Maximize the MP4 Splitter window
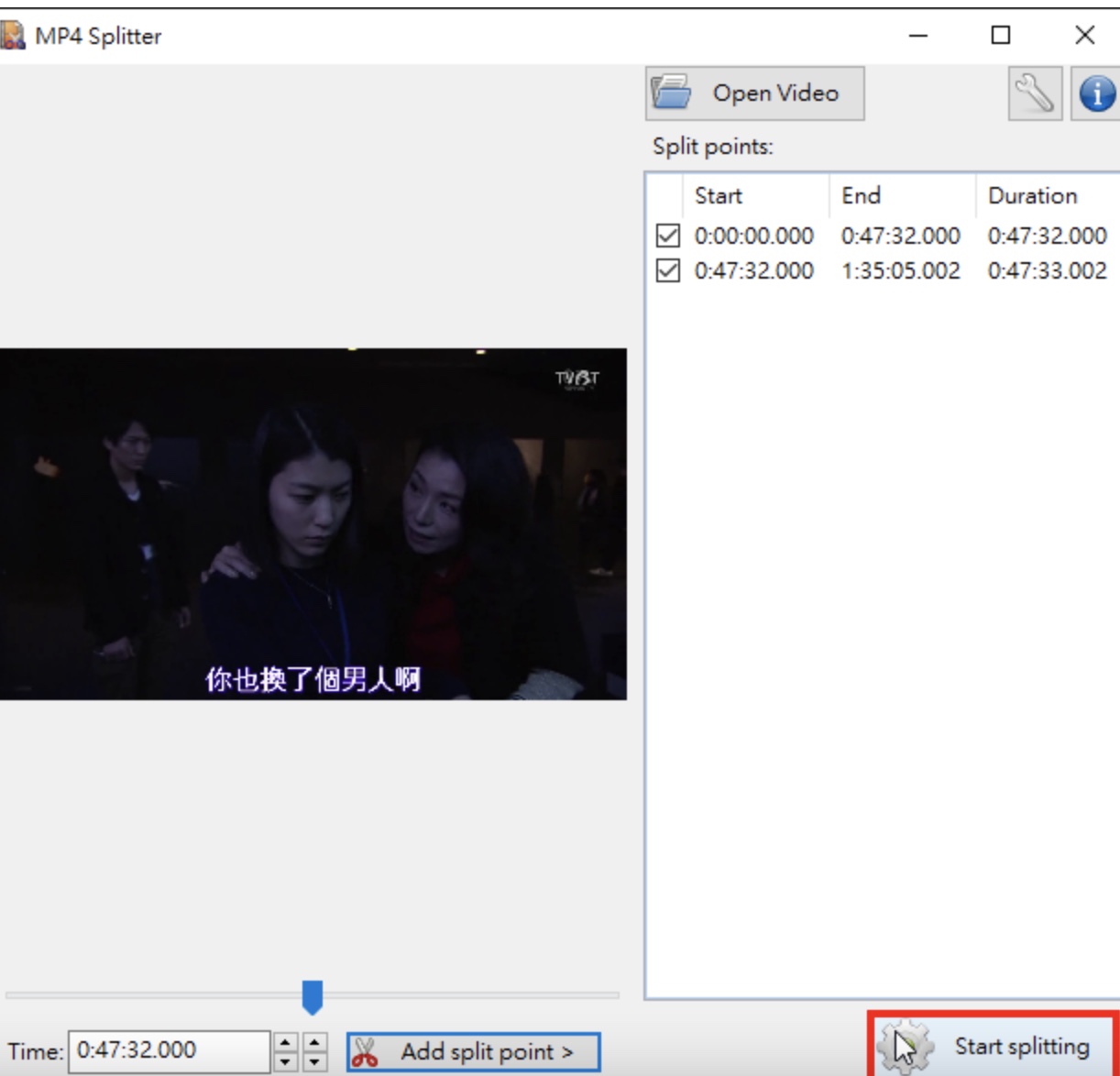Image resolution: width=1120 pixels, height=1076 pixels. [x=1001, y=36]
